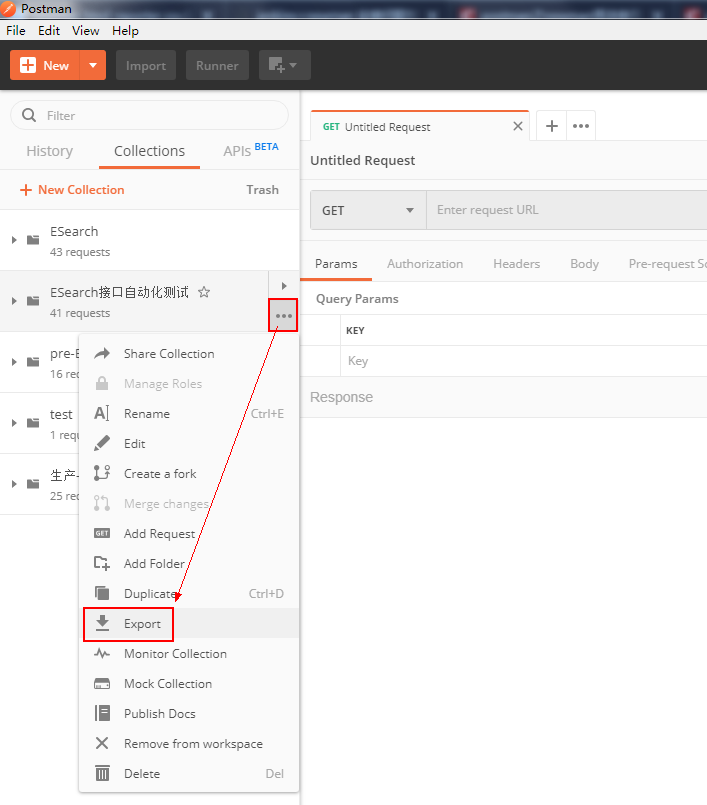
Task: Click the GET badge Add Request icon
Action: coord(102,533)
